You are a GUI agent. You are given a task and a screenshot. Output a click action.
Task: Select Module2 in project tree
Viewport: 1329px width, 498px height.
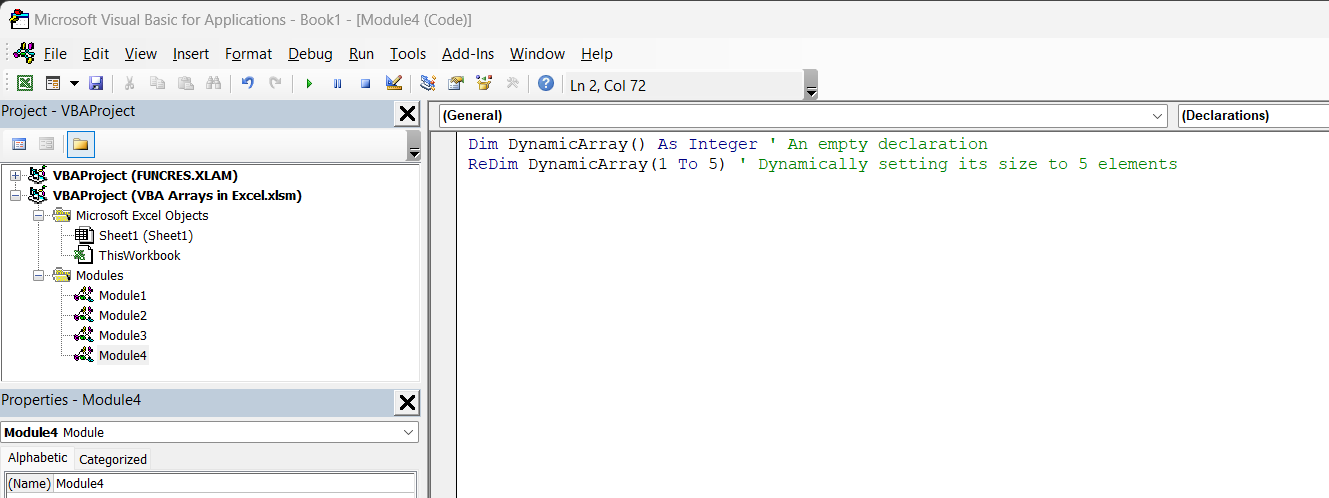(122, 316)
